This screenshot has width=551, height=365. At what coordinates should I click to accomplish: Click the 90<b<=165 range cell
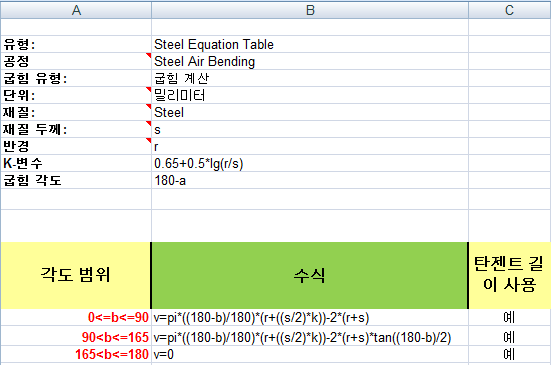pos(76,337)
